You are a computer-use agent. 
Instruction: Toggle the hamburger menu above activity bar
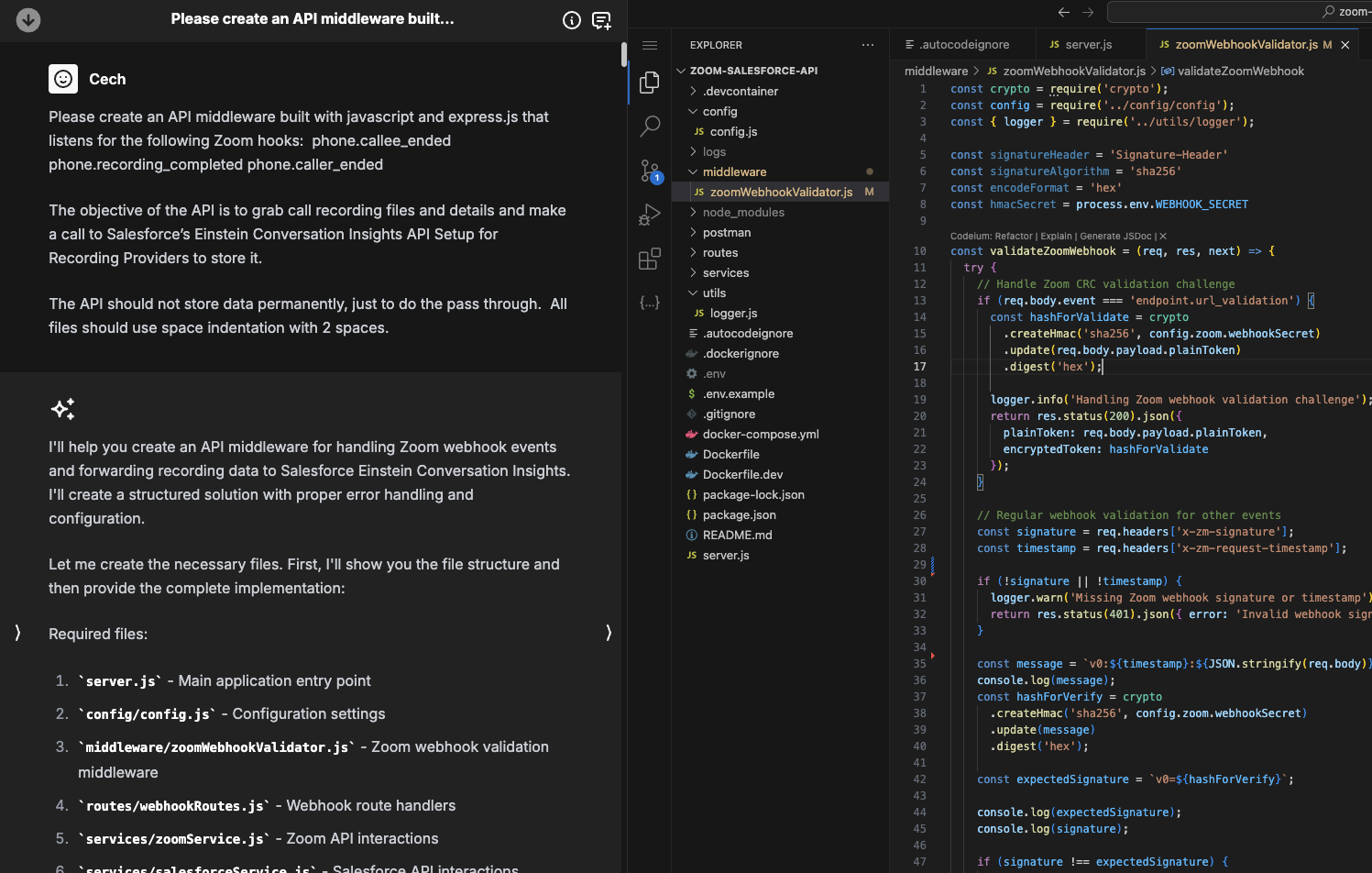point(650,45)
